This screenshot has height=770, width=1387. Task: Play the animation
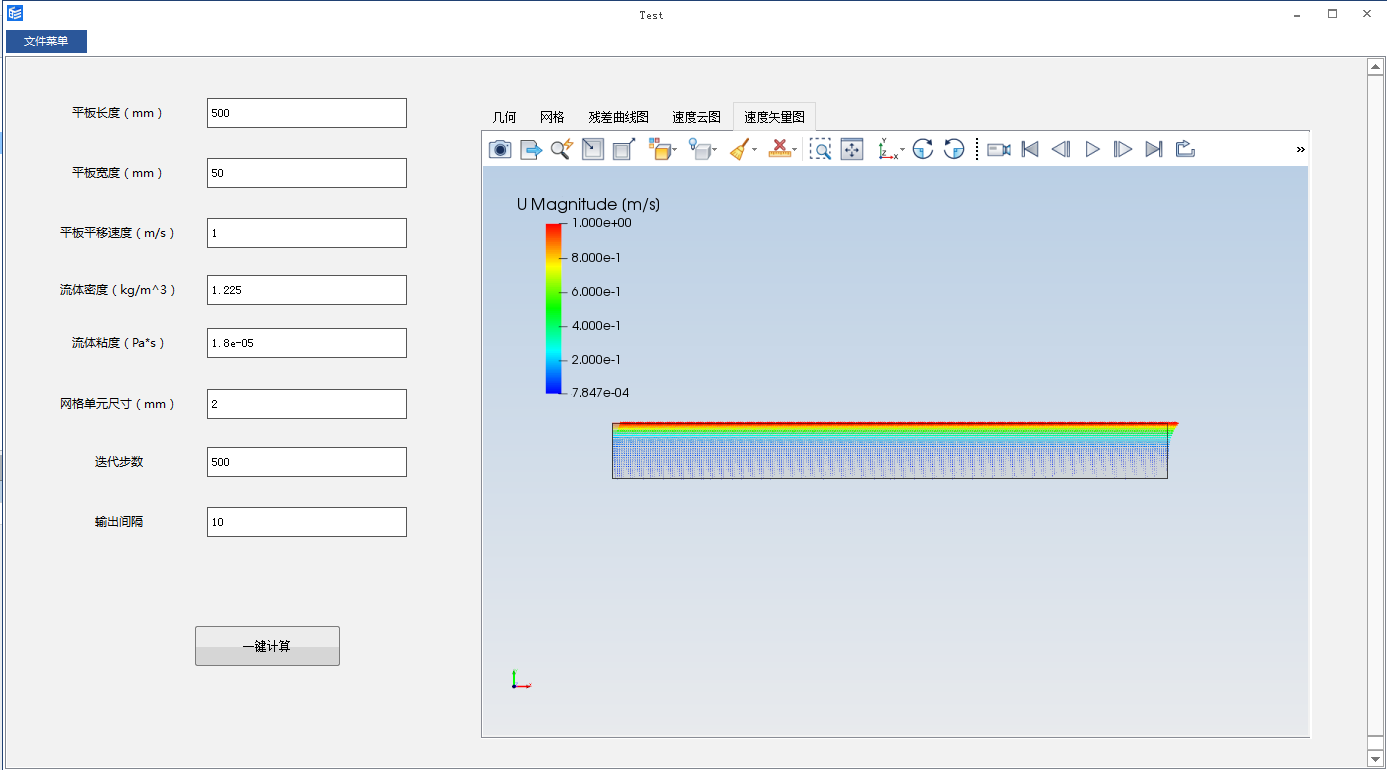point(1093,149)
